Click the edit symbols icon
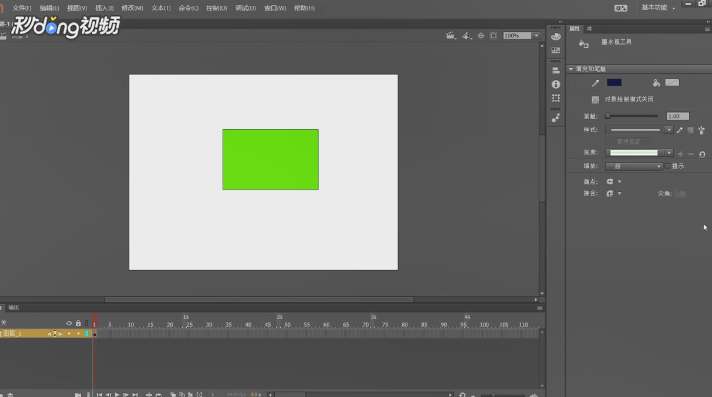Screen dimensions: 712x397 466,35
